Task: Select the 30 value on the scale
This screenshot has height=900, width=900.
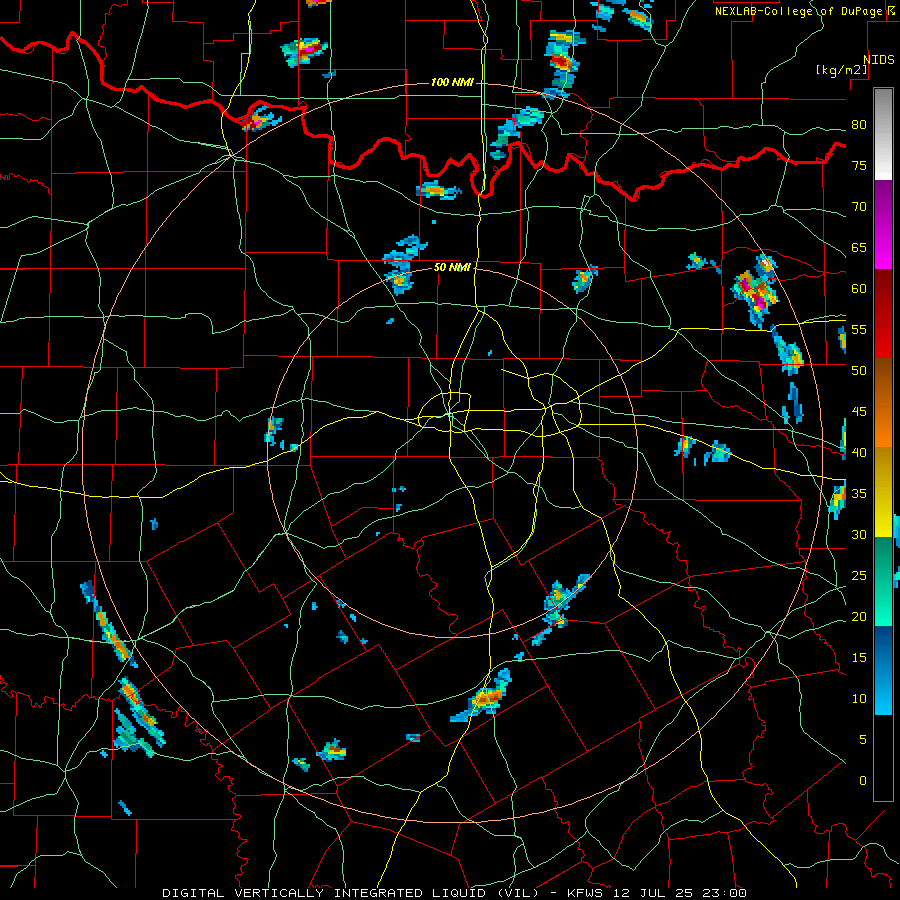Action: [859, 534]
